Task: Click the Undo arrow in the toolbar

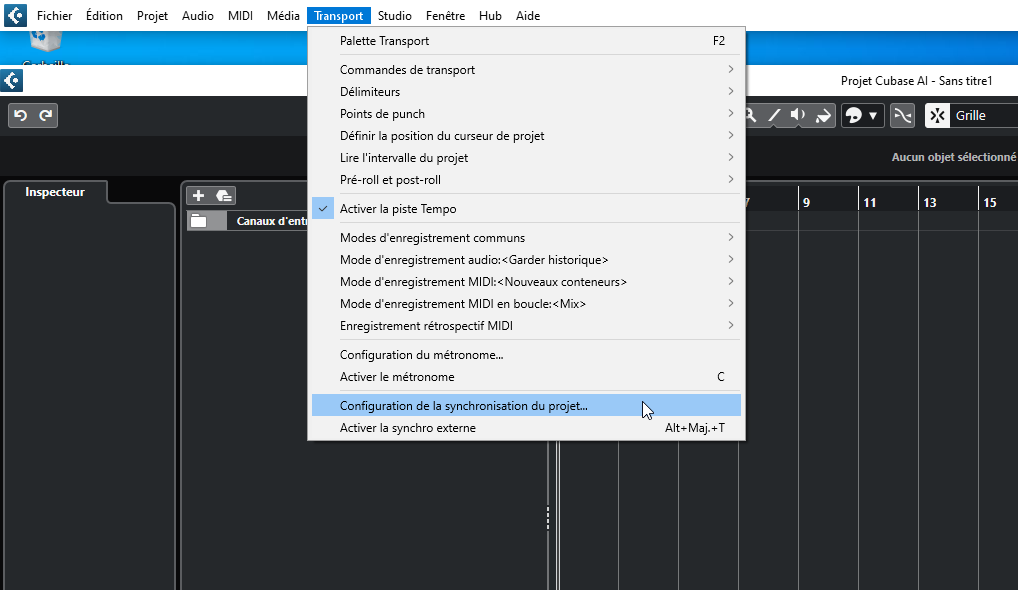Action: point(21,116)
